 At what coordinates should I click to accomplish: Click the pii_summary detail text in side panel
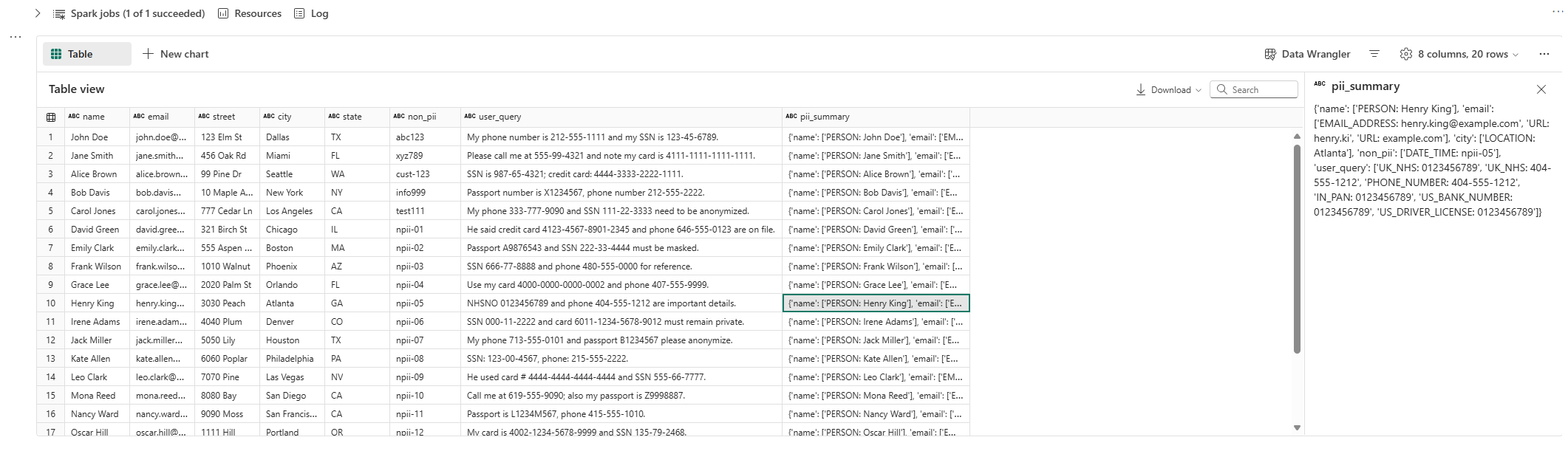point(1432,160)
